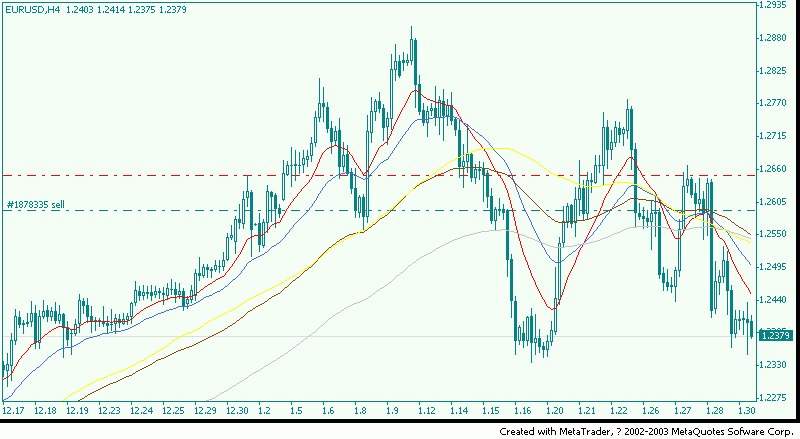The width and height of the screenshot is (800, 439).
Task: Click the 1.2 date label on time axis
Action: [x=264, y=410]
